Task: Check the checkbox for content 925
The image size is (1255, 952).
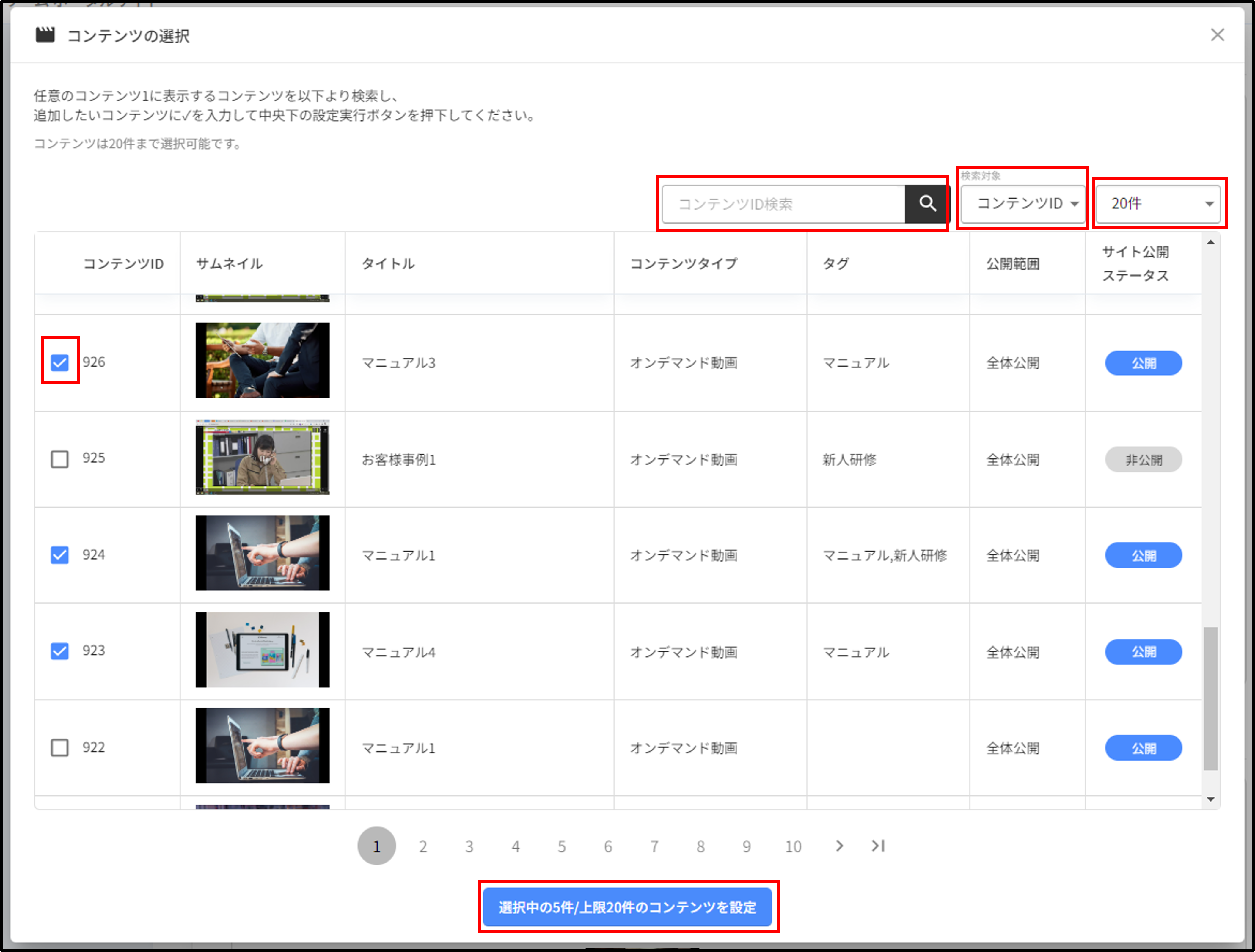Action: [59, 458]
